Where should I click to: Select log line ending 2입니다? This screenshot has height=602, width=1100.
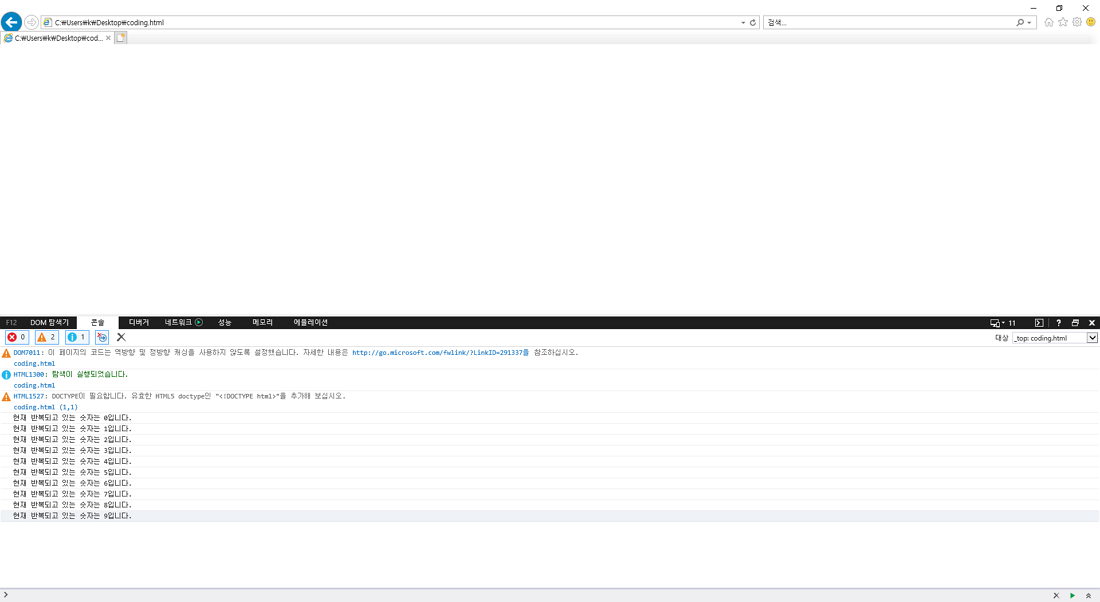point(550,440)
